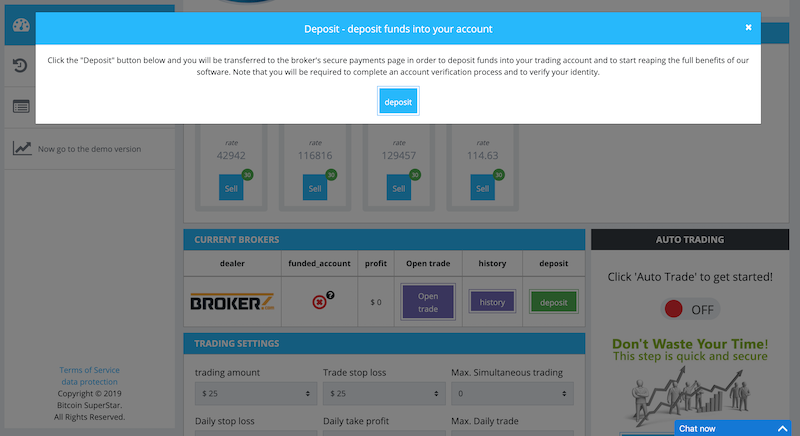Close the deposit dialog with the X

click(748, 28)
